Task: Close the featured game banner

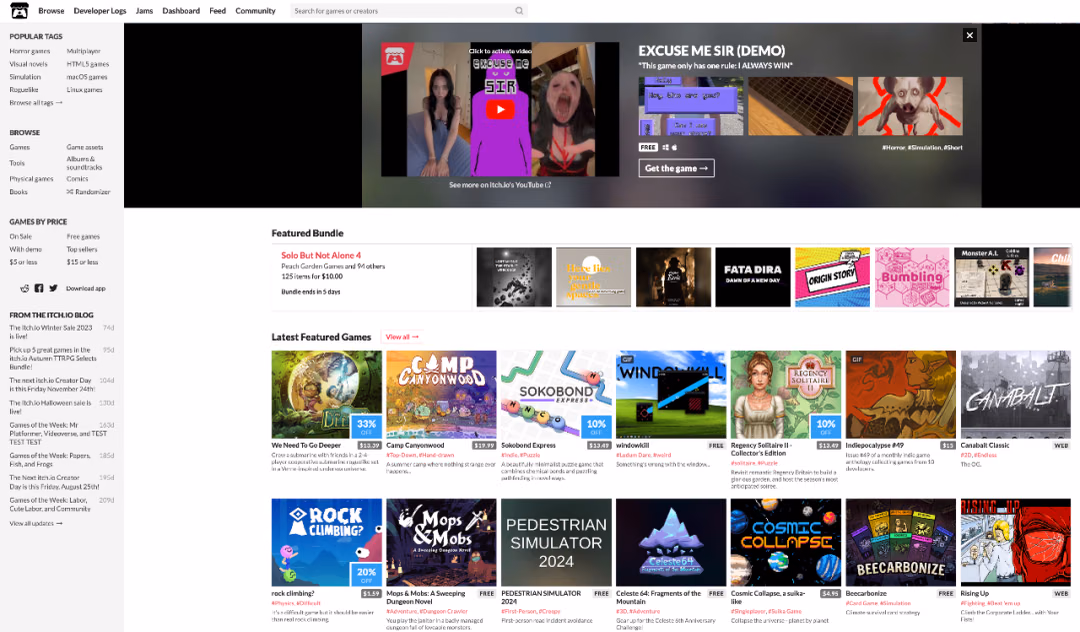Action: point(969,35)
